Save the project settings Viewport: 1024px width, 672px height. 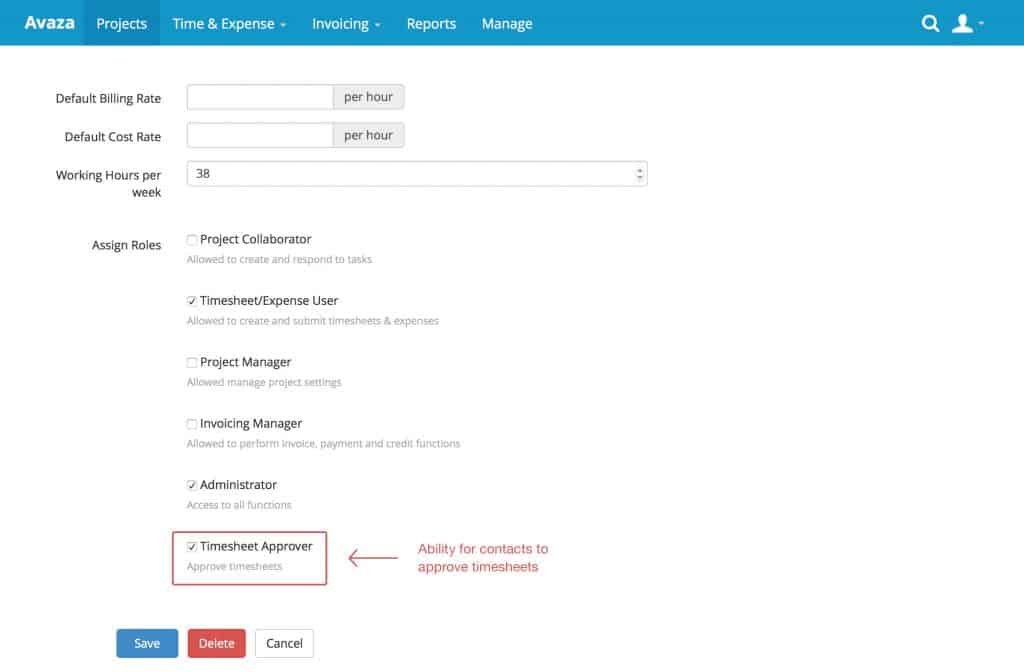coord(147,643)
